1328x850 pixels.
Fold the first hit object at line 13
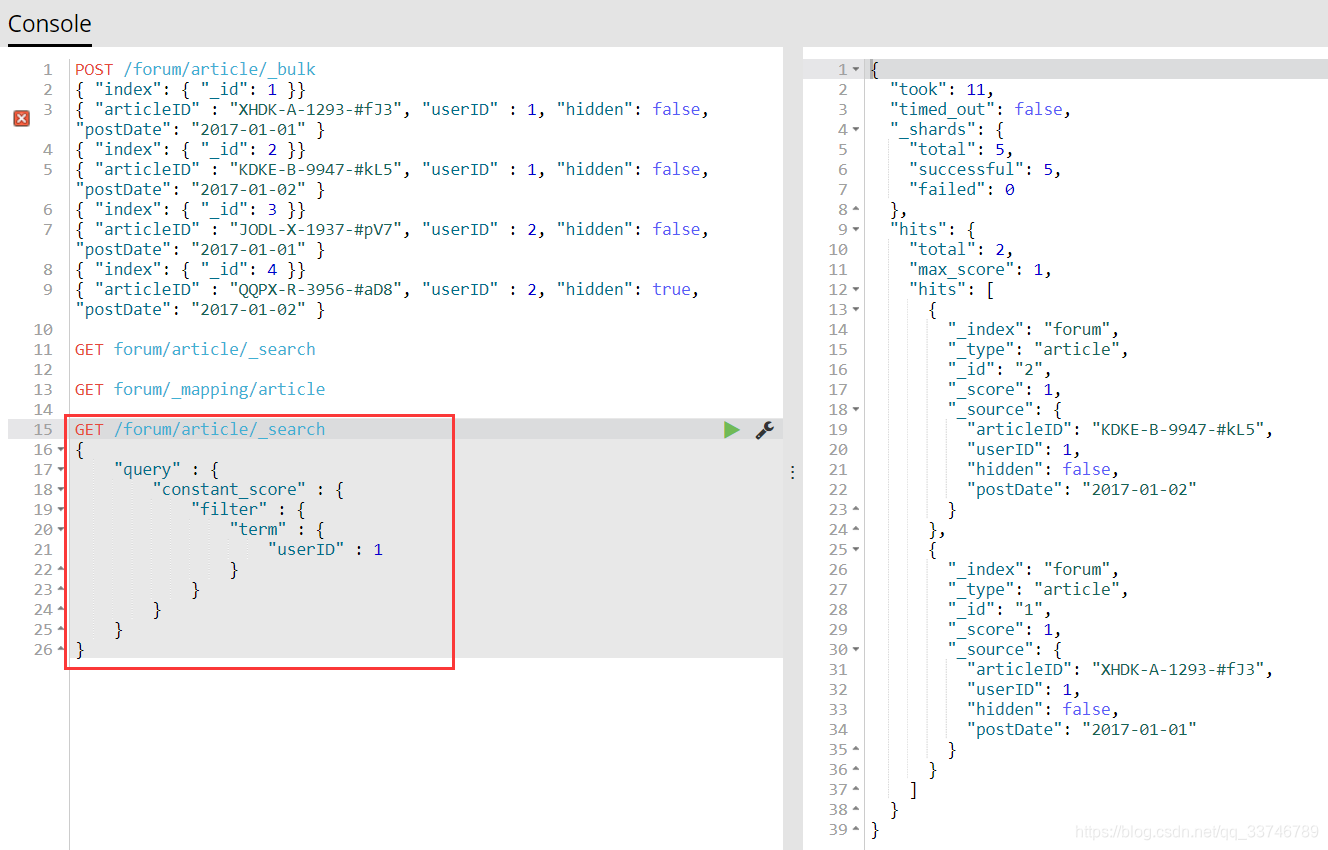856,310
